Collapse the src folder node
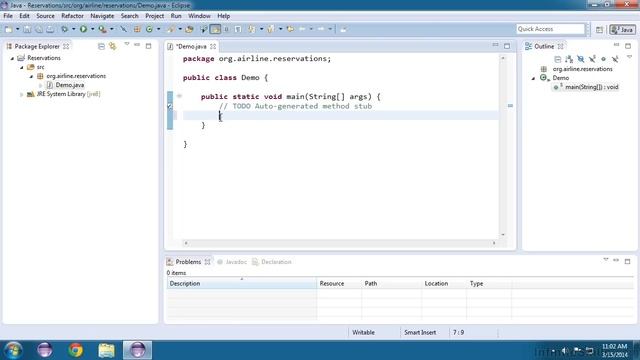Image resolution: width=640 pixels, height=360 pixels. 22,67
